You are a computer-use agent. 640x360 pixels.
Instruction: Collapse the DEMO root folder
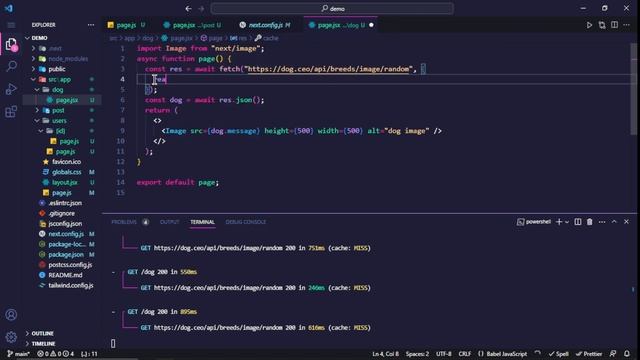tap(40, 38)
